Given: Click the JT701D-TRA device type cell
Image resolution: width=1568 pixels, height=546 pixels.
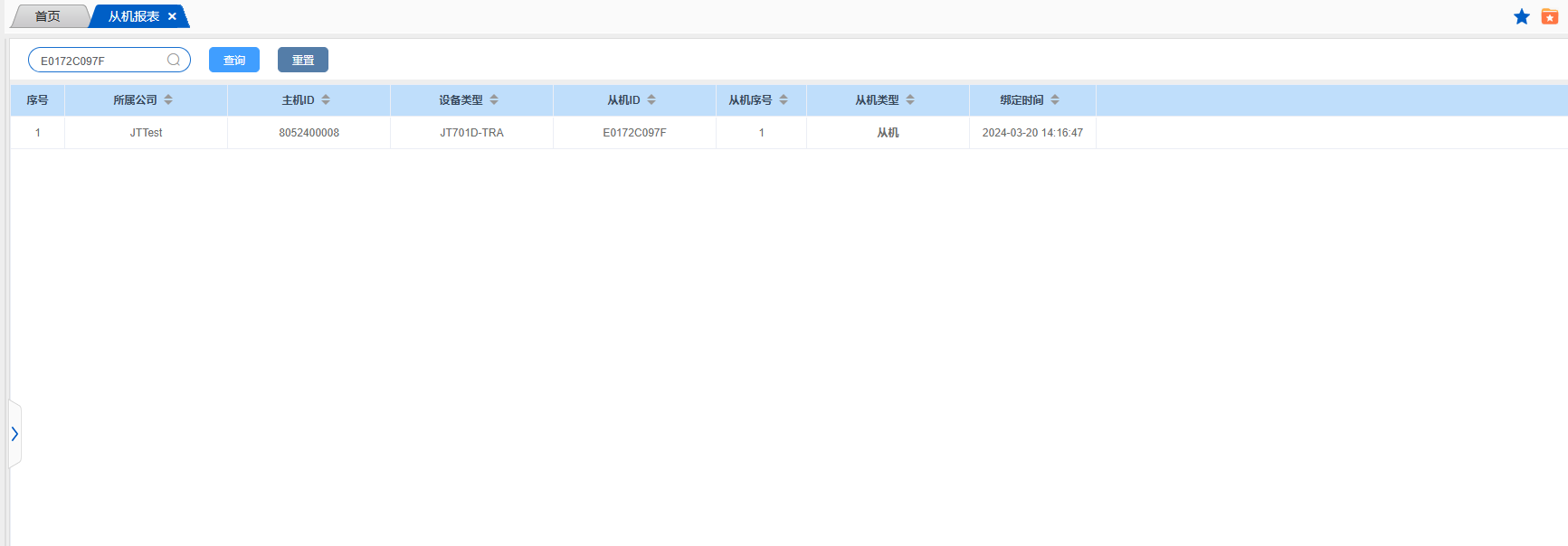Looking at the screenshot, I should point(471,133).
